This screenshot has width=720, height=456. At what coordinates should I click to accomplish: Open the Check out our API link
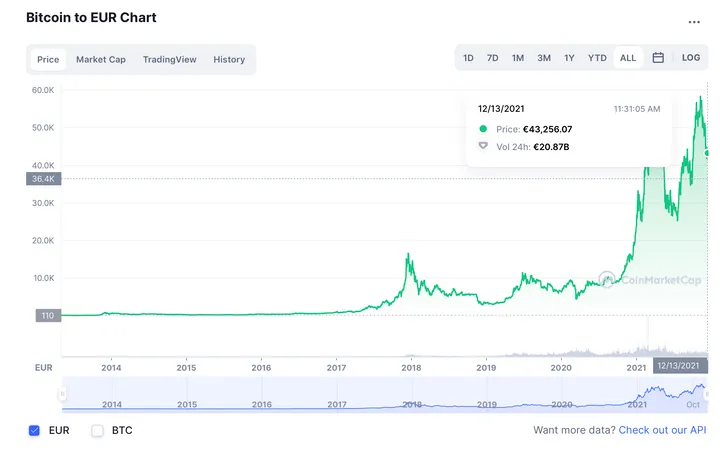pyautogui.click(x=662, y=430)
